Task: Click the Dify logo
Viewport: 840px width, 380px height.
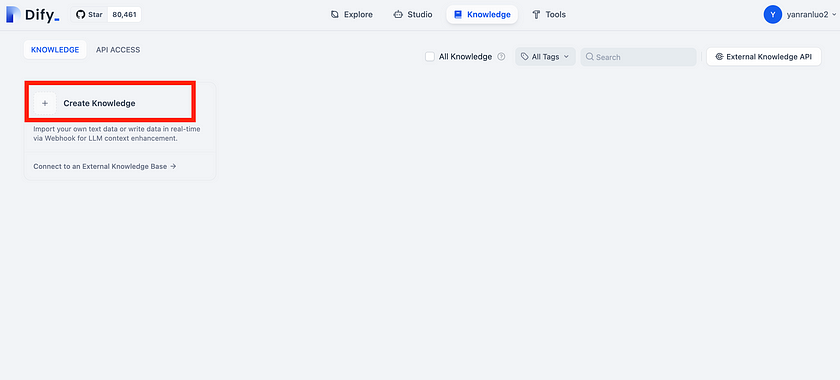Action: click(x=33, y=15)
